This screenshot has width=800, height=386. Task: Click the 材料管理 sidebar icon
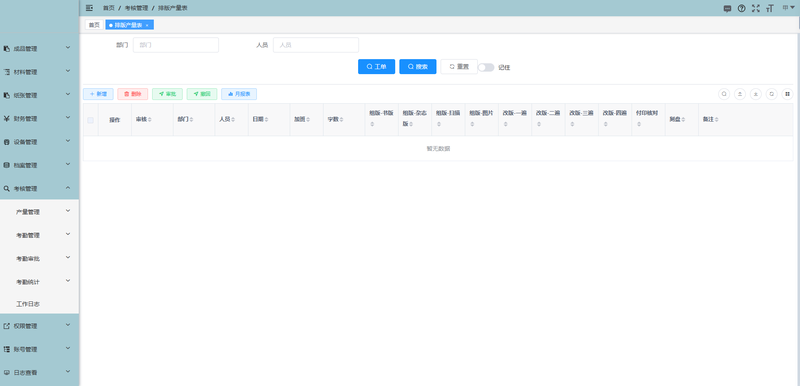click(x=7, y=72)
